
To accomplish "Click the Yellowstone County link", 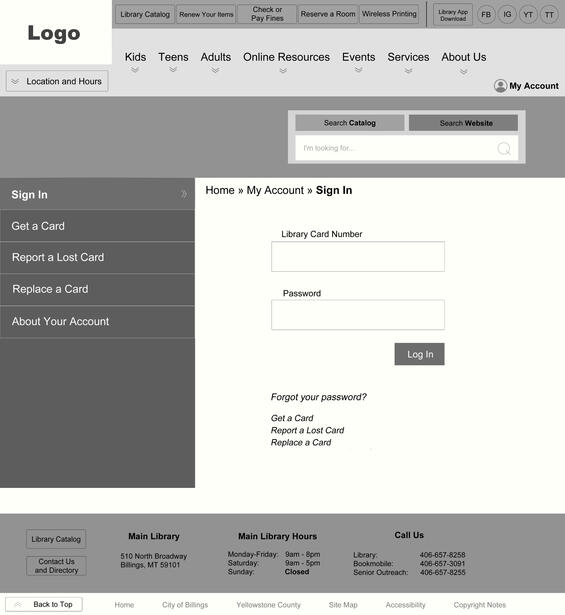I will click(x=268, y=605).
